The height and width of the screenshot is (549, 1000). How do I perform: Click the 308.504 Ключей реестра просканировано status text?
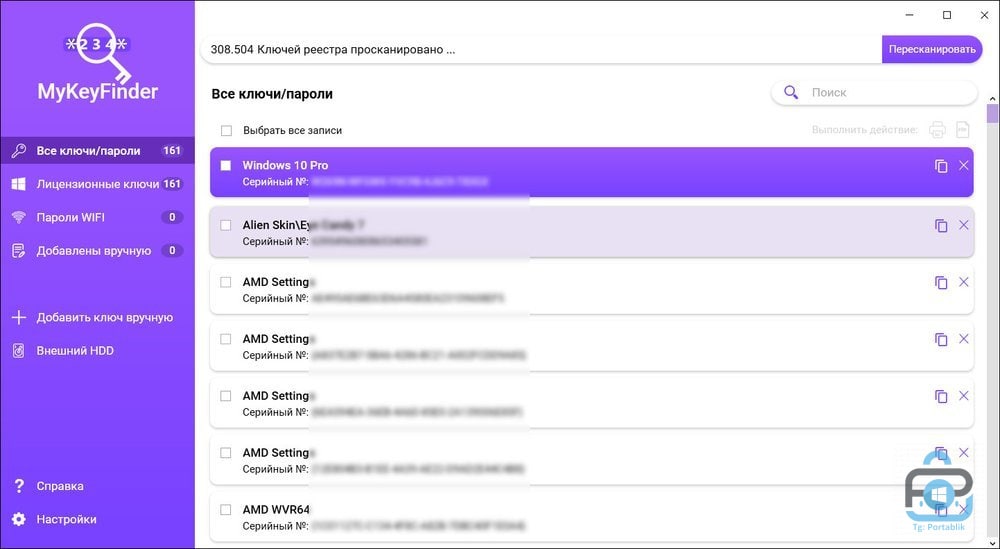tap(333, 50)
